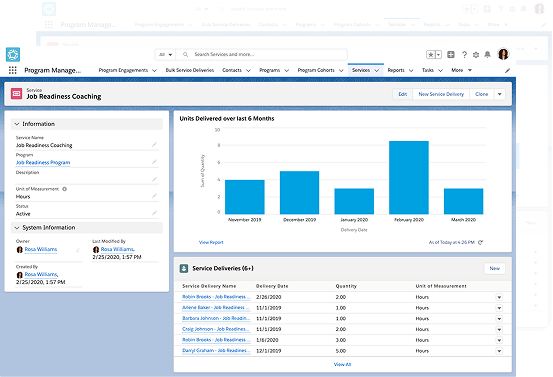Image resolution: width=553 pixels, height=377 pixels.
Task: Go to the Bulk Service Deliveries tab
Action: point(190,70)
